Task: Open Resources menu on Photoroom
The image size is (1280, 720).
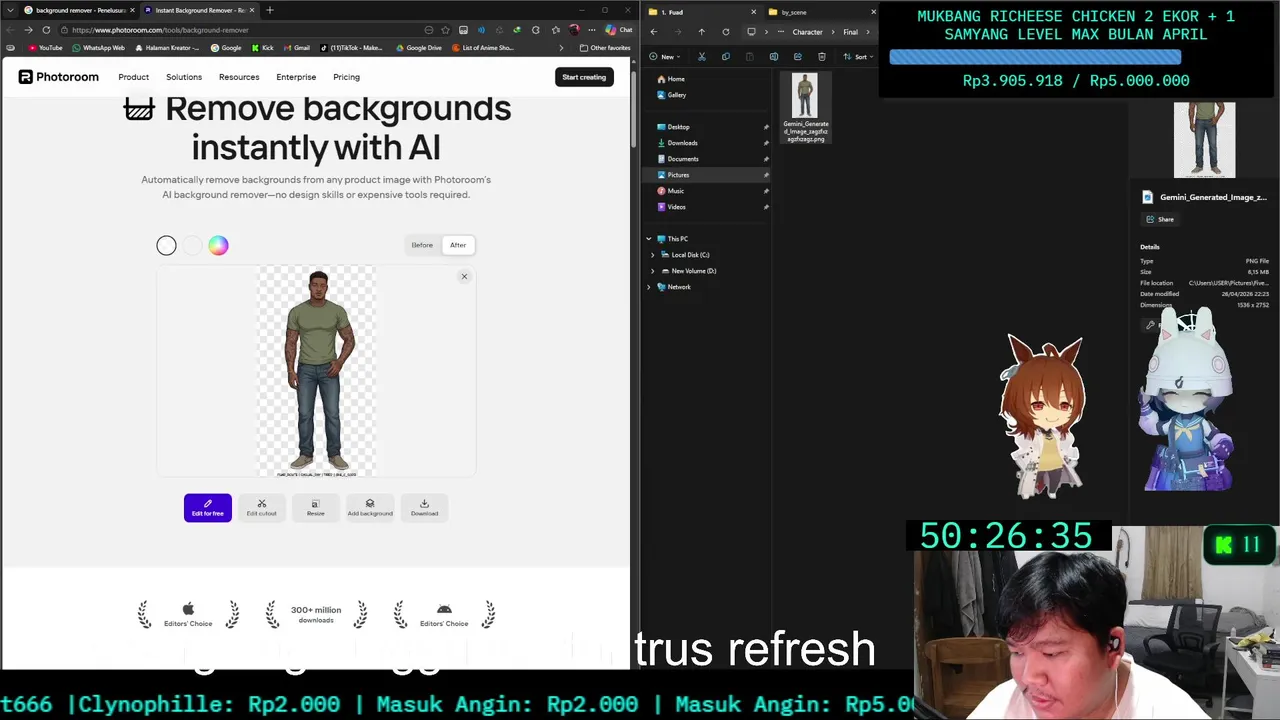Action: click(239, 77)
